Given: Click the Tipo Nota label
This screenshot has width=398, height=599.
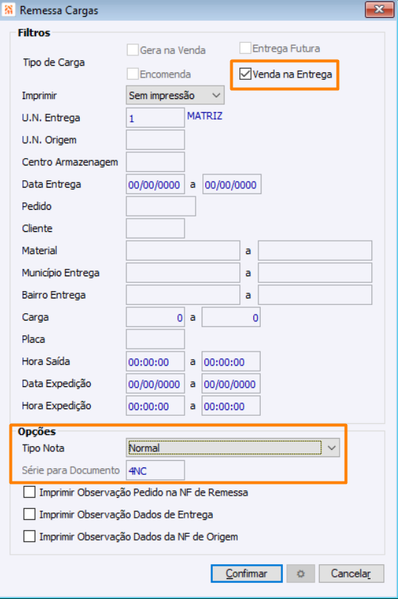Looking at the screenshot, I should pos(43,448).
